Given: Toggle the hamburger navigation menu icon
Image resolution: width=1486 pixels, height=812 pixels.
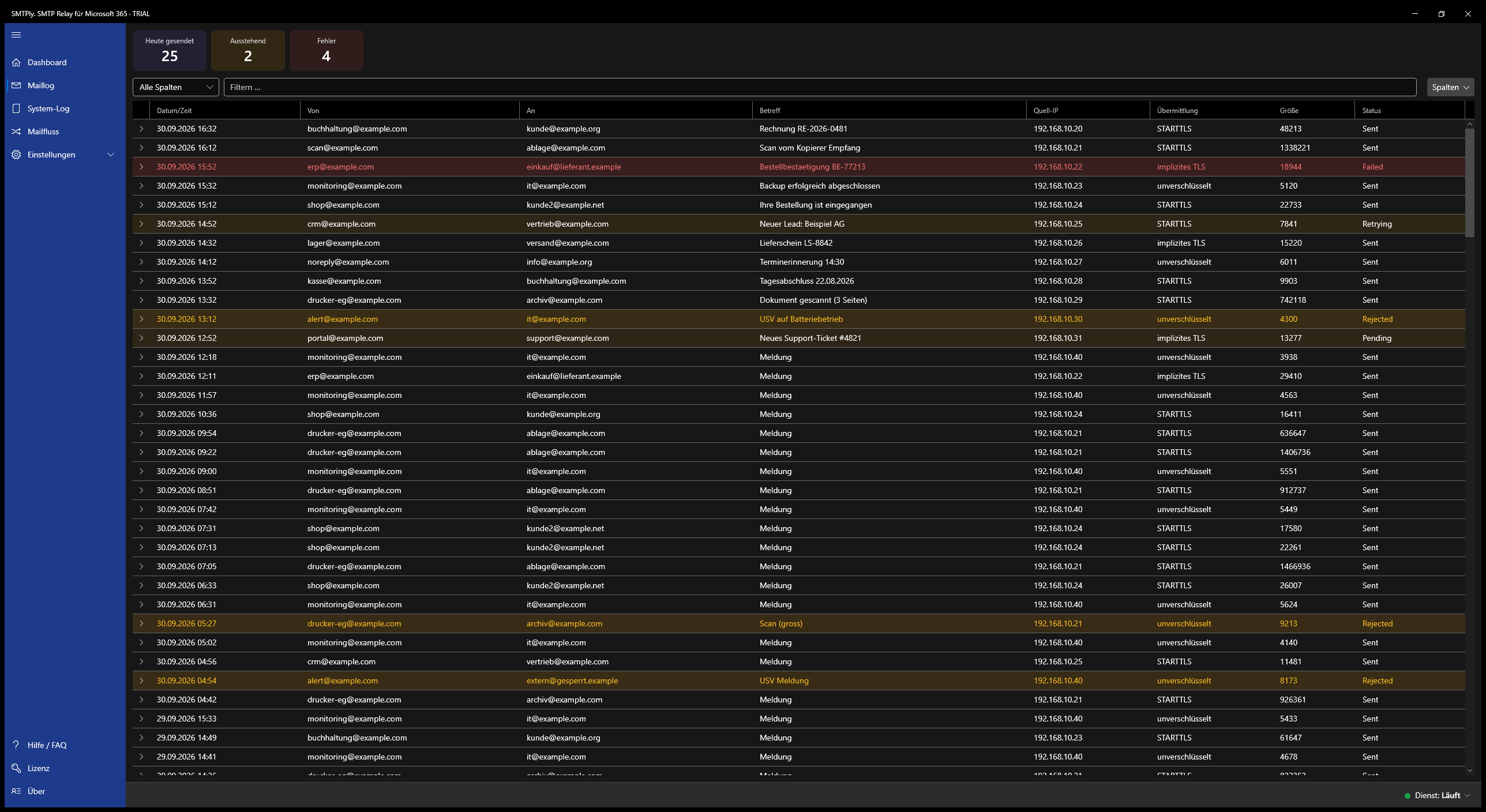Looking at the screenshot, I should [16, 35].
